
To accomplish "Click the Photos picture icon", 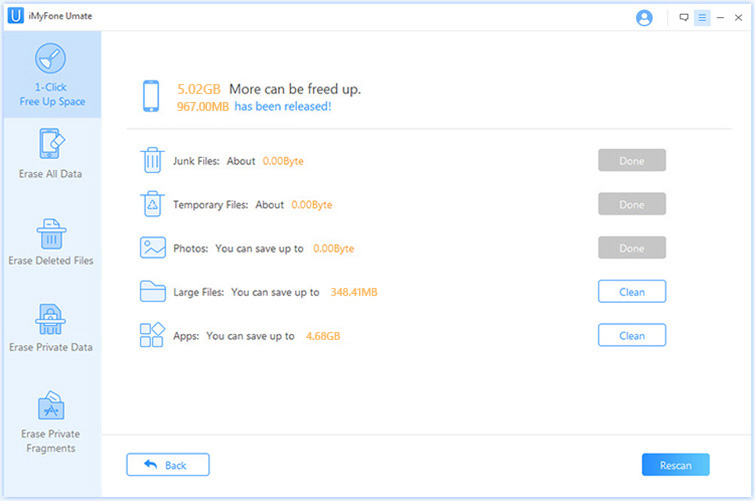I will coord(153,248).
